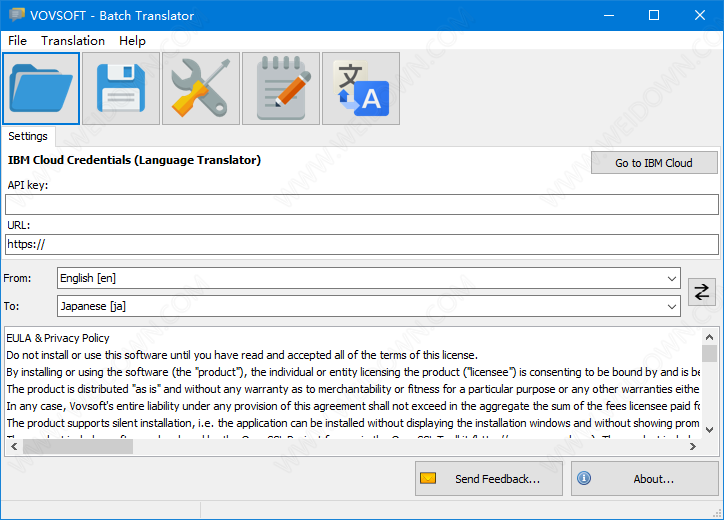Viewport: 724px width, 520px height.
Task: Click the info icon on About button
Action: [584, 478]
